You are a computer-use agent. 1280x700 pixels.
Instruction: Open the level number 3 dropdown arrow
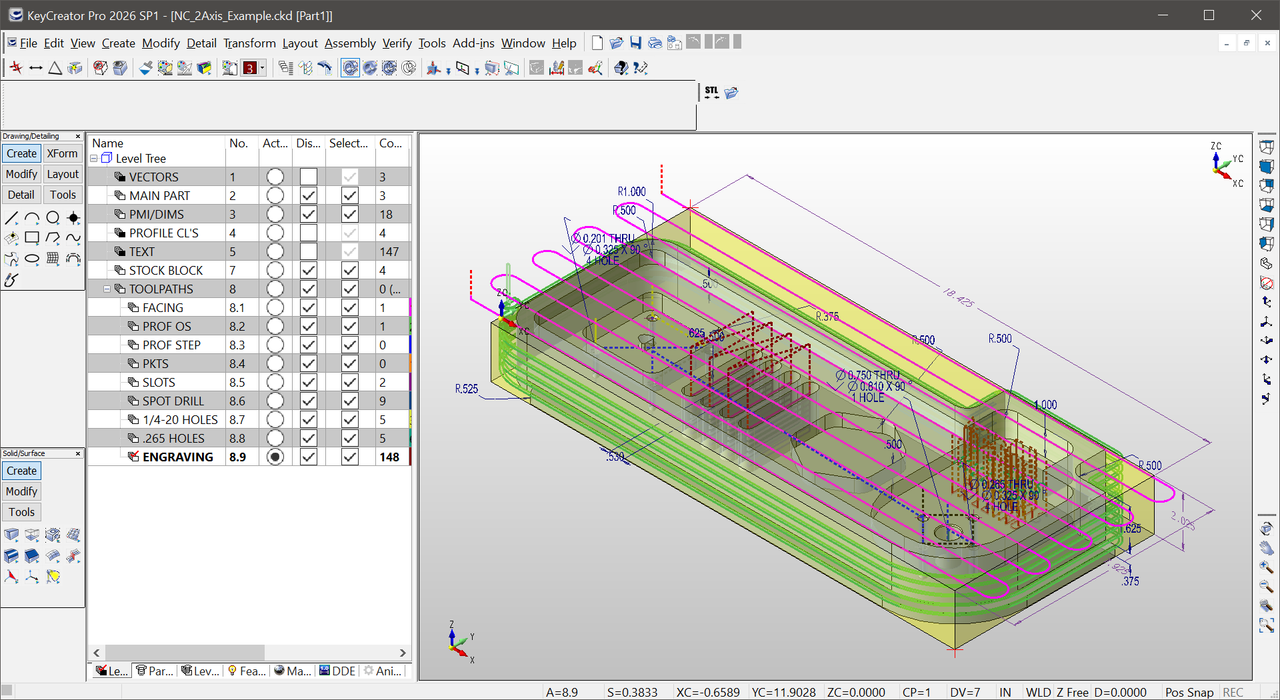click(262, 68)
